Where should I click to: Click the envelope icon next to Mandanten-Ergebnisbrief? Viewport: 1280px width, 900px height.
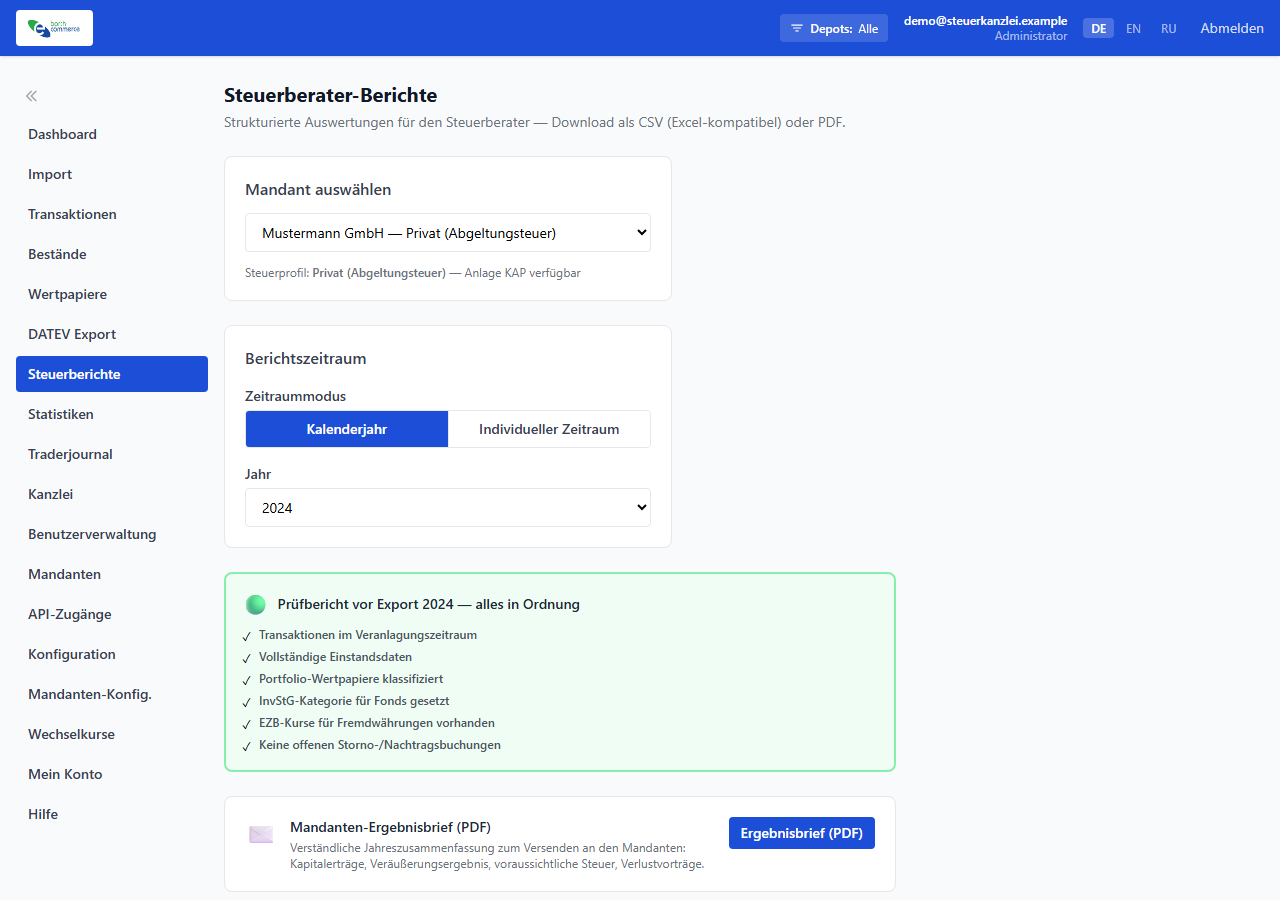tap(261, 834)
